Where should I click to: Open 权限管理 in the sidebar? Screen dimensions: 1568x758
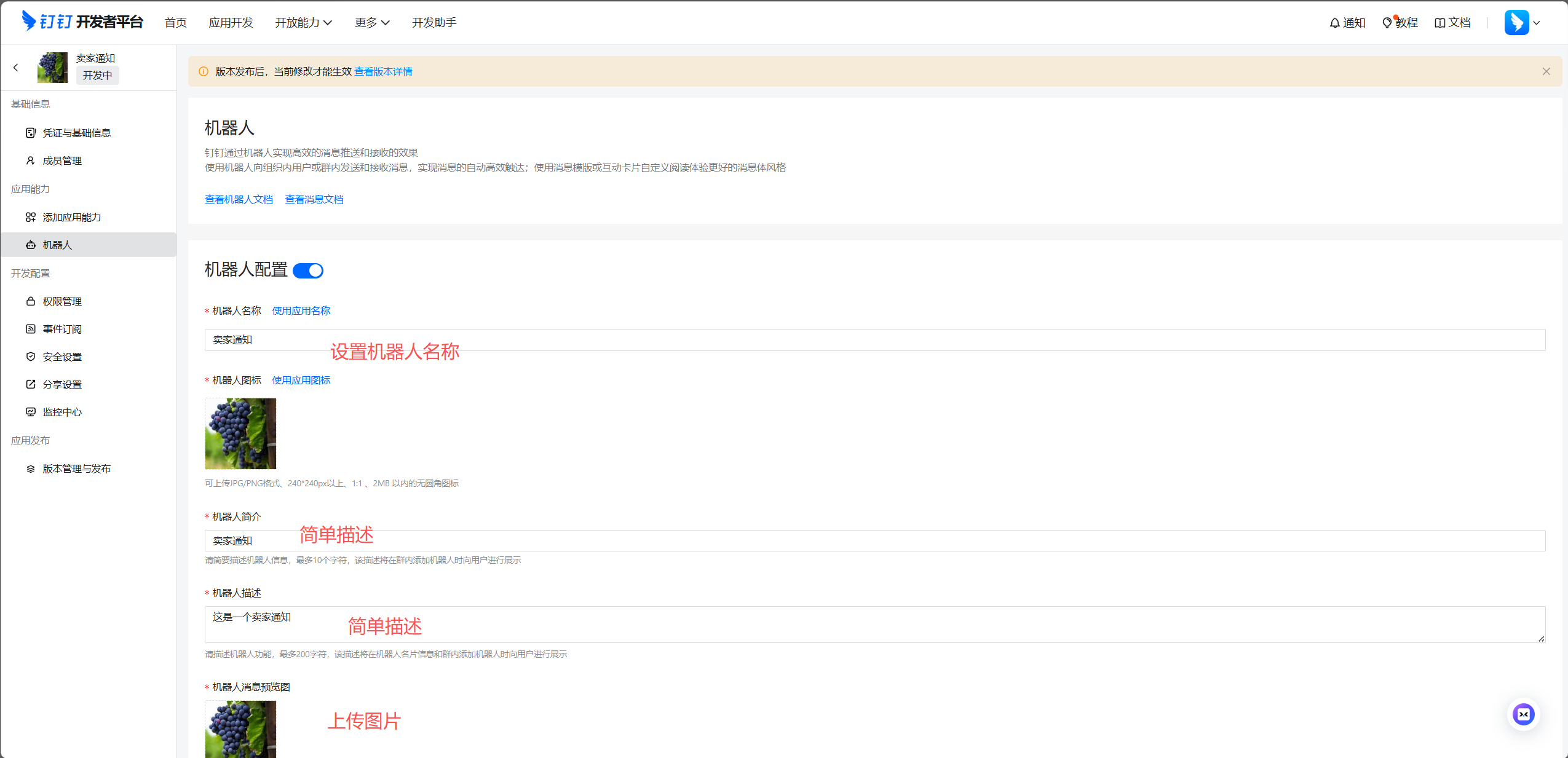[x=89, y=301]
